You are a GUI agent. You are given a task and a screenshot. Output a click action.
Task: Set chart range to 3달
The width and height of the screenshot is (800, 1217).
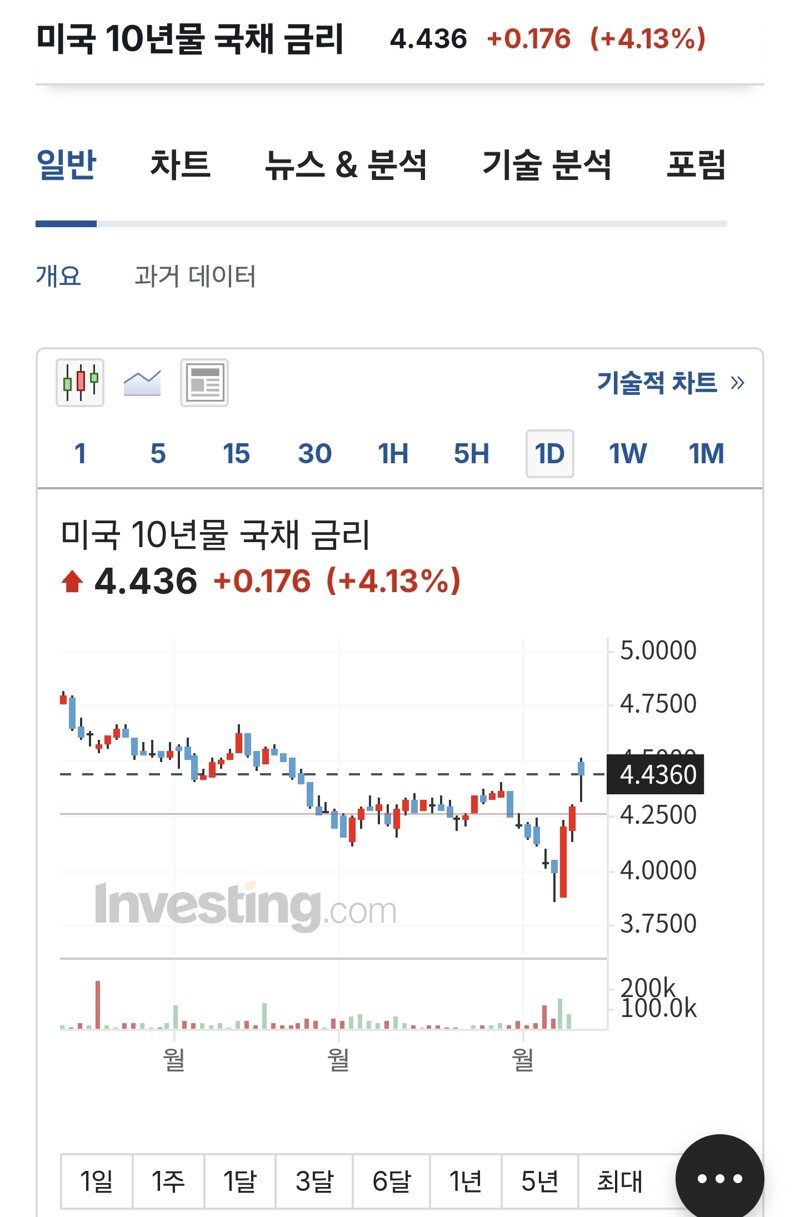[313, 1182]
